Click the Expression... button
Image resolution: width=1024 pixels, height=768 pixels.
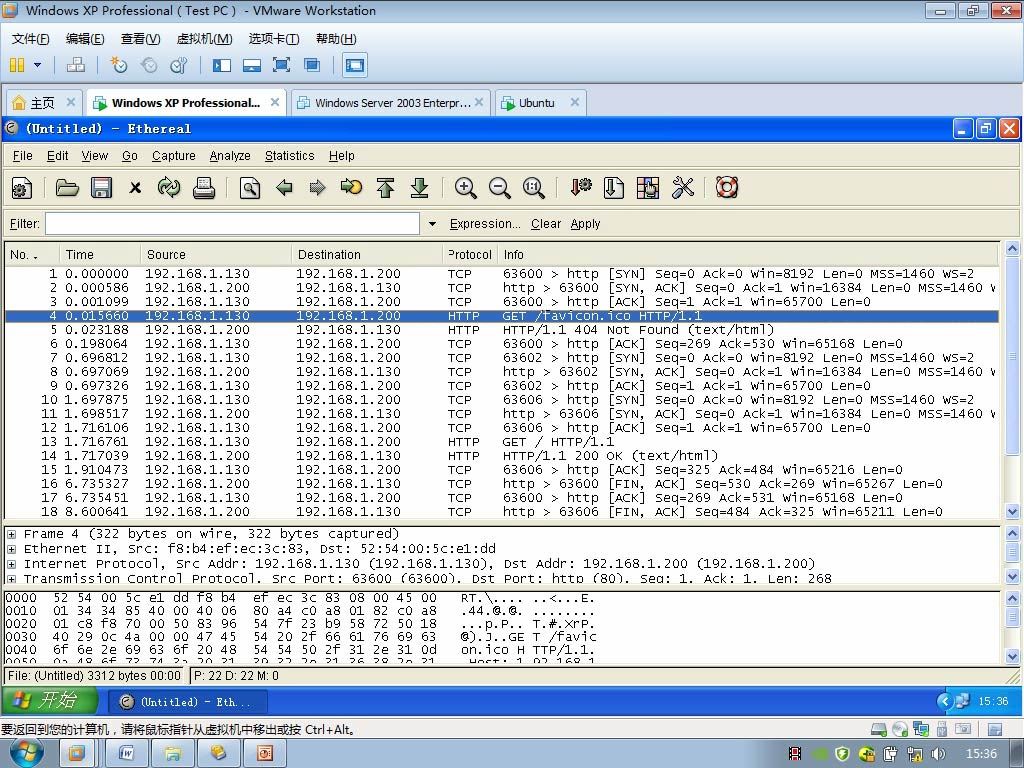pyautogui.click(x=485, y=224)
